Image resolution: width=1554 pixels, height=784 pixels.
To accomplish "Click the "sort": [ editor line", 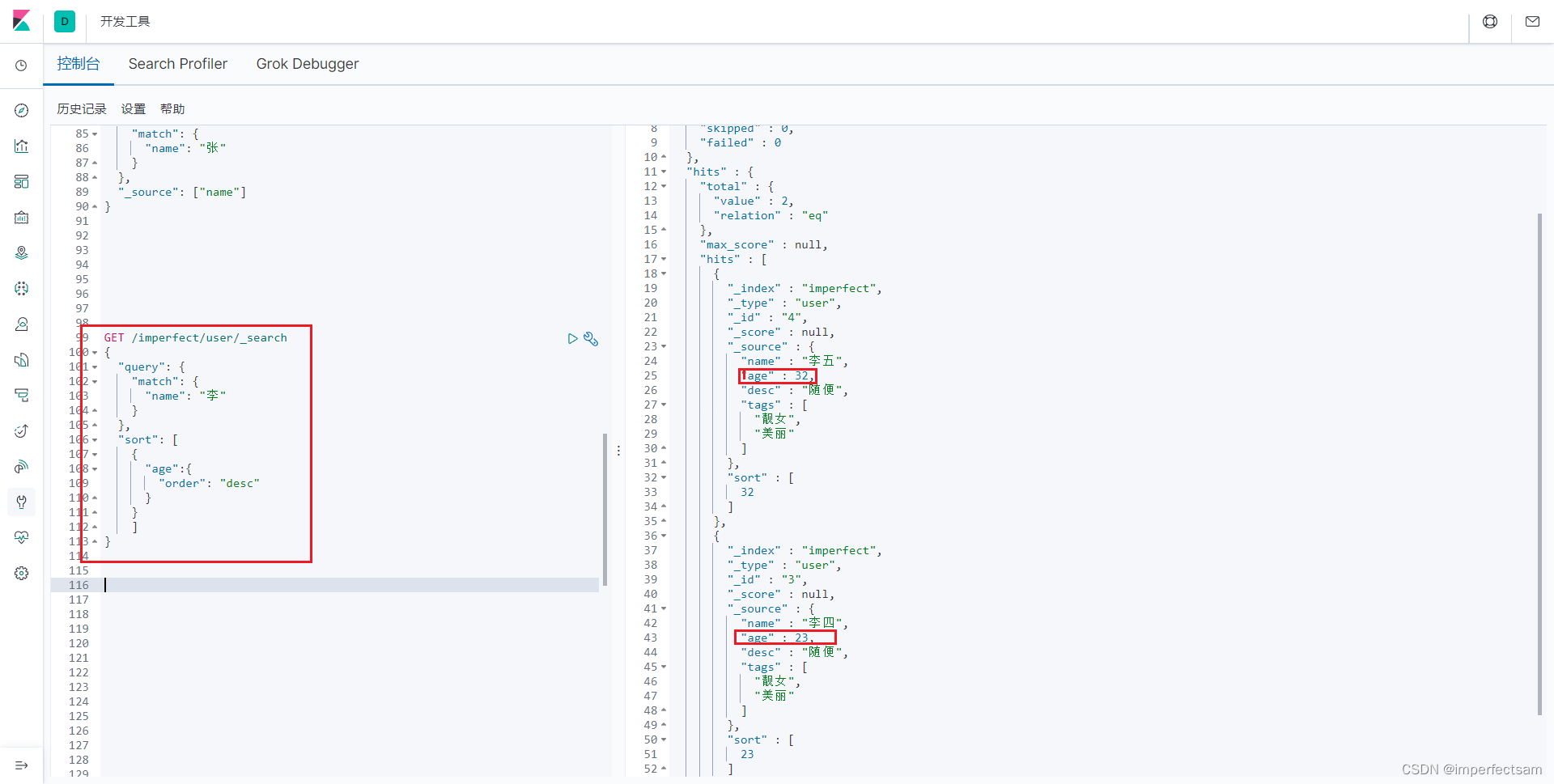I will 148,440.
